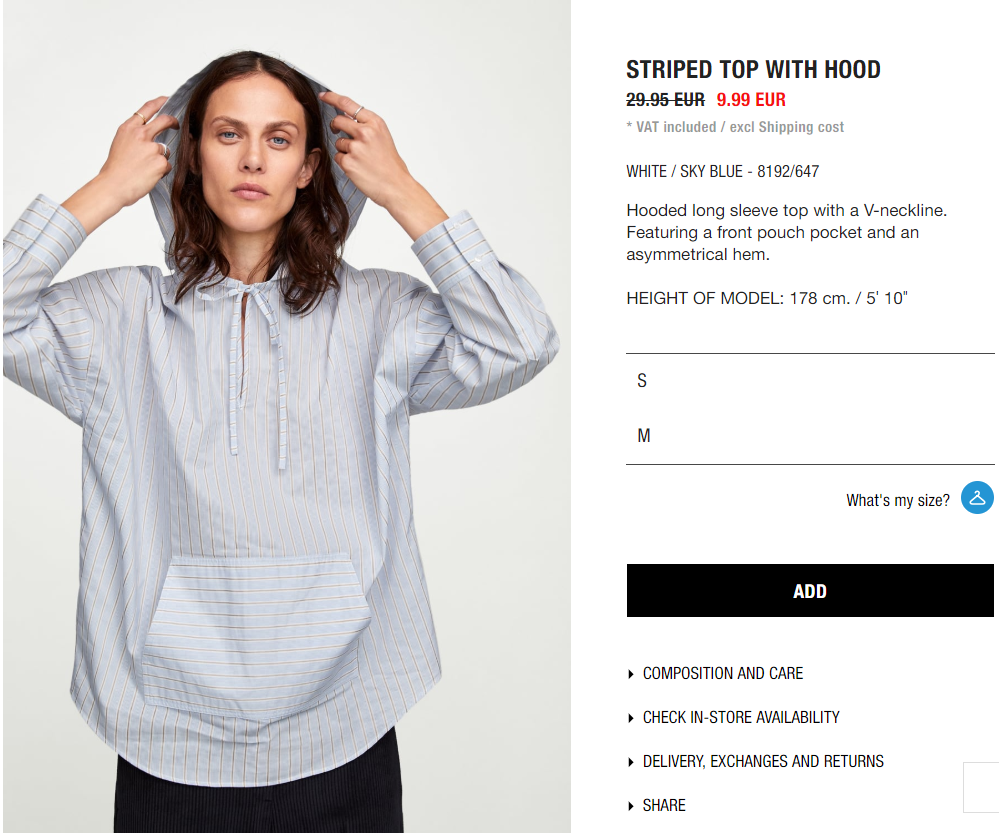Image resolution: width=999 pixels, height=833 pixels.
Task: Open the What's my size? link
Action: tap(897, 500)
